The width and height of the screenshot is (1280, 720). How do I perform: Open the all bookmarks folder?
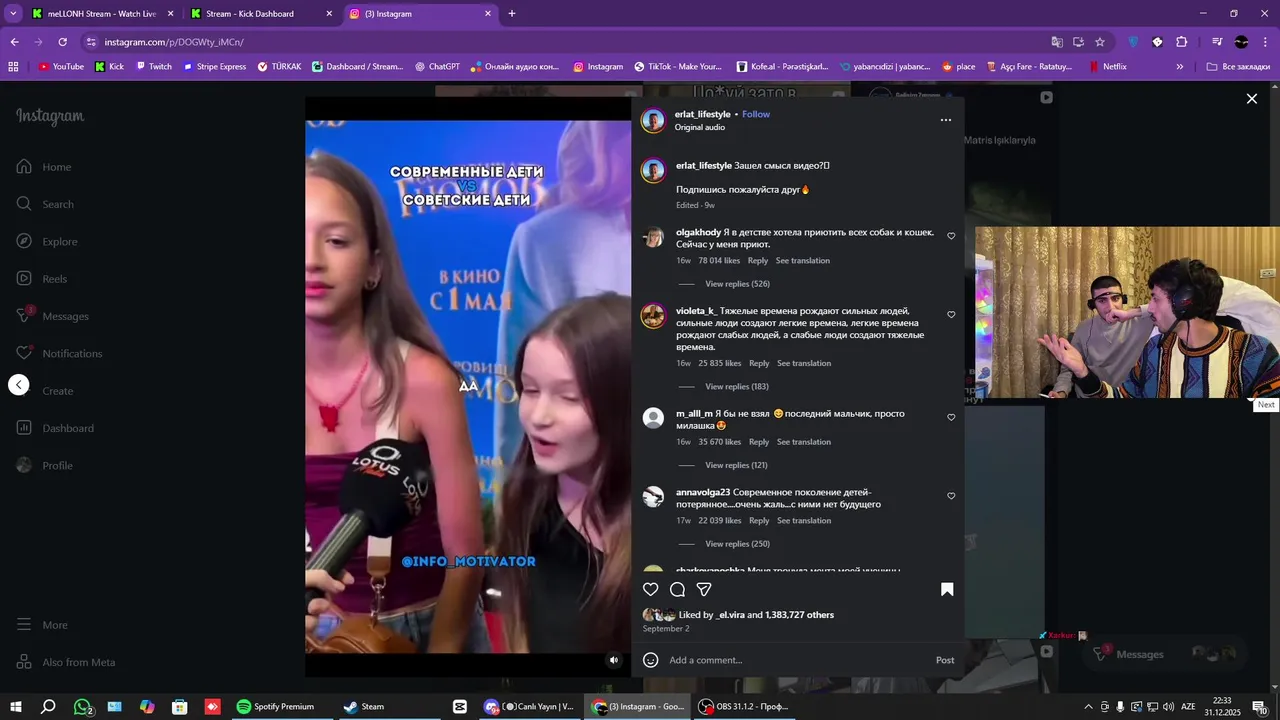(x=1238, y=67)
